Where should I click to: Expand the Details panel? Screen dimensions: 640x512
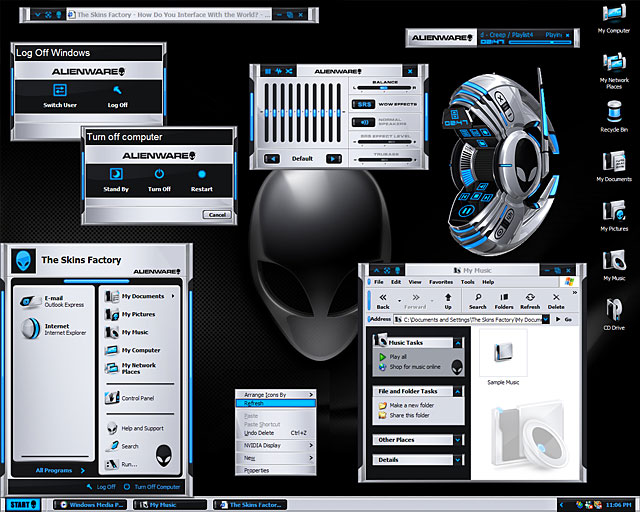(x=458, y=460)
